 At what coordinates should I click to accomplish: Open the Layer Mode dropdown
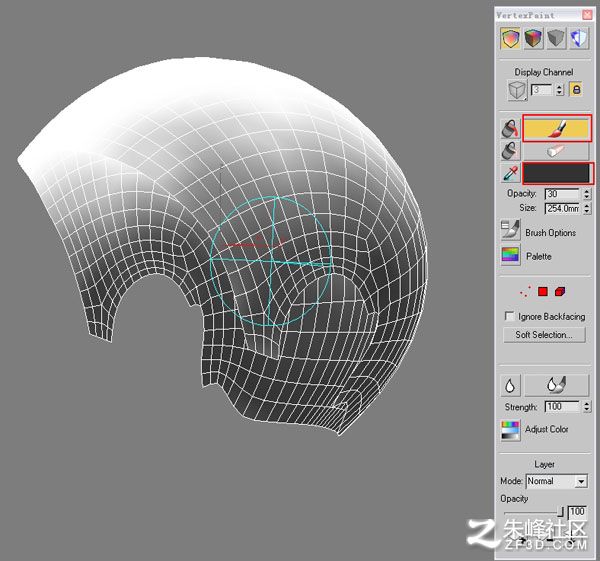point(557,481)
